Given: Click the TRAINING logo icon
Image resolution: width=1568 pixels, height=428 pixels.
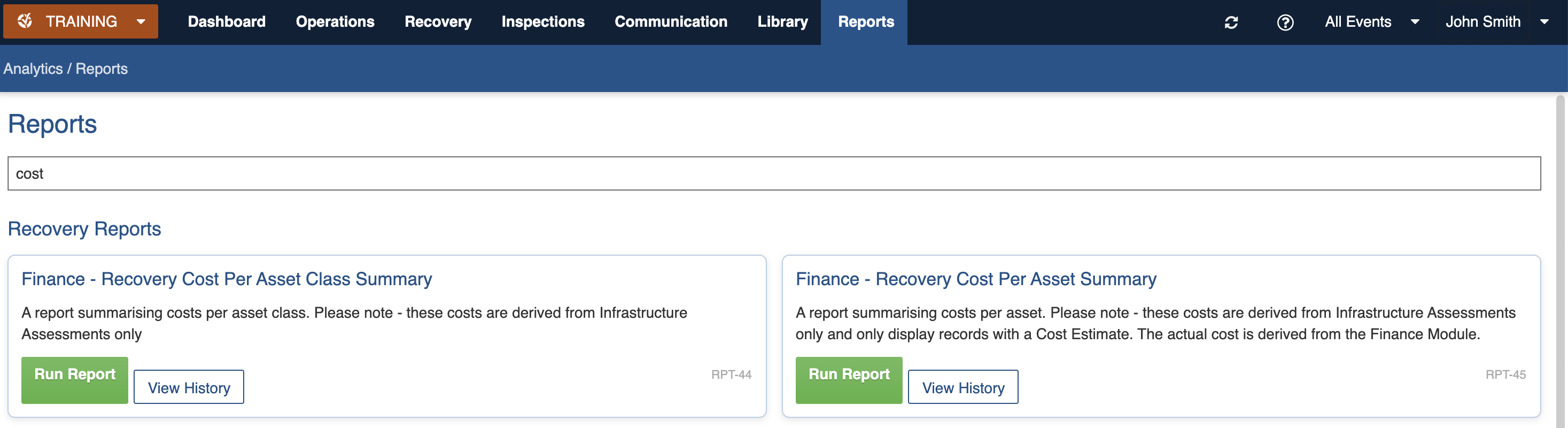Looking at the screenshot, I should [x=25, y=21].
